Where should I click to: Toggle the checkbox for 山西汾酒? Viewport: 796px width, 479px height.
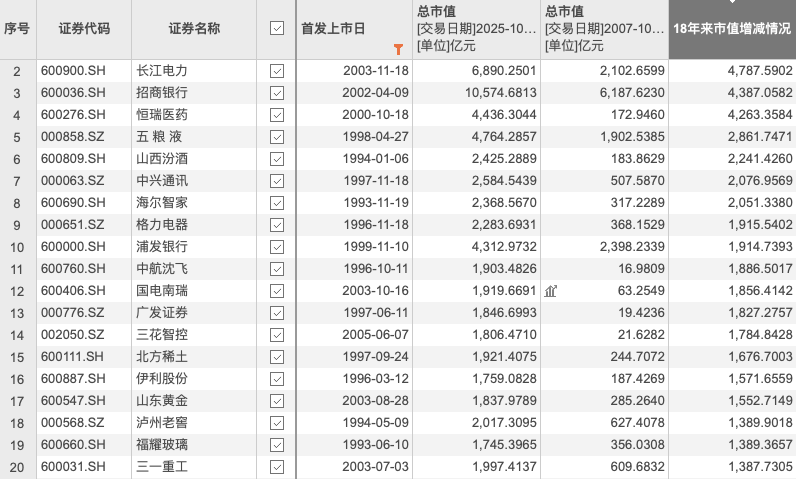click(x=277, y=159)
